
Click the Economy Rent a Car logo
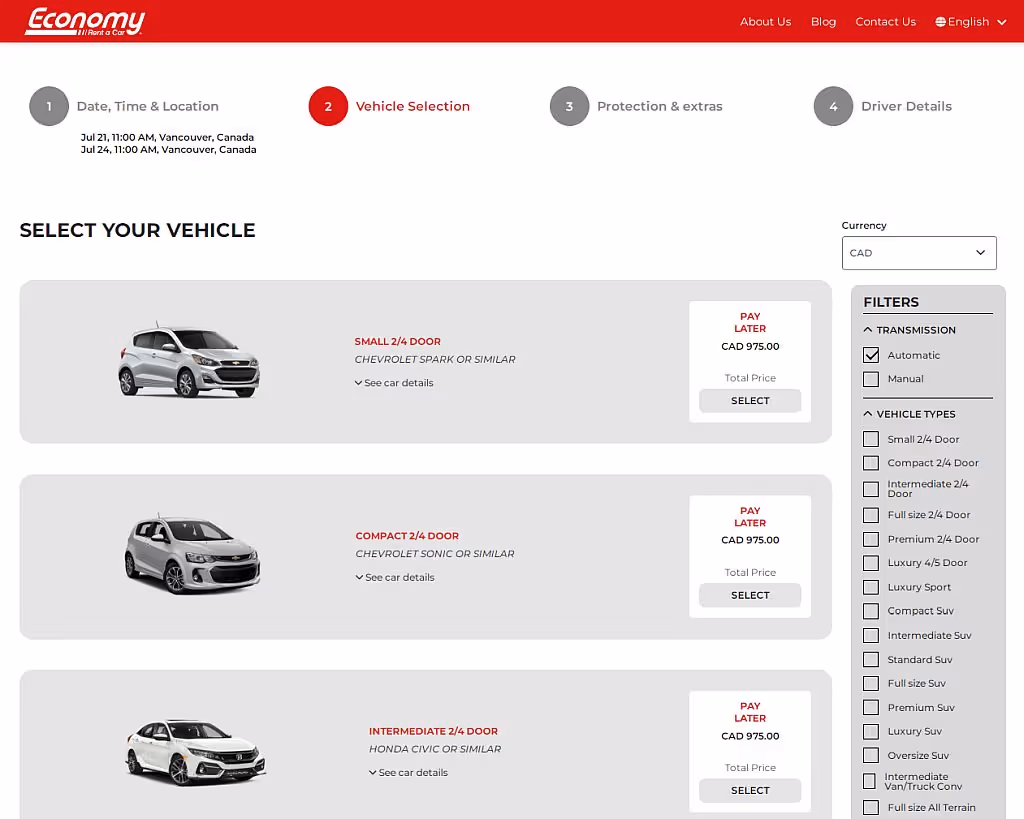click(x=85, y=22)
